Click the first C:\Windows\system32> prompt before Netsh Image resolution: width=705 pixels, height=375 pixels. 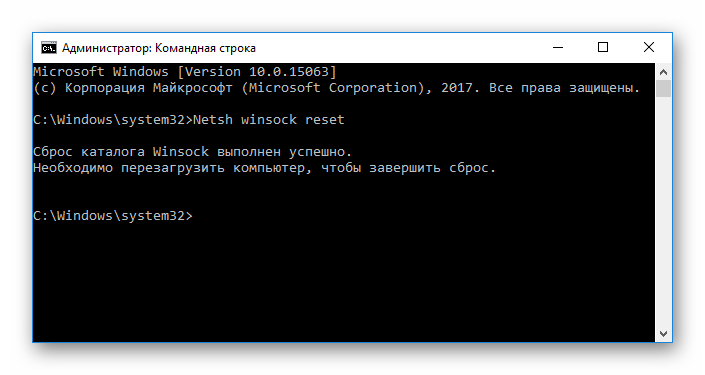[x=113, y=120]
